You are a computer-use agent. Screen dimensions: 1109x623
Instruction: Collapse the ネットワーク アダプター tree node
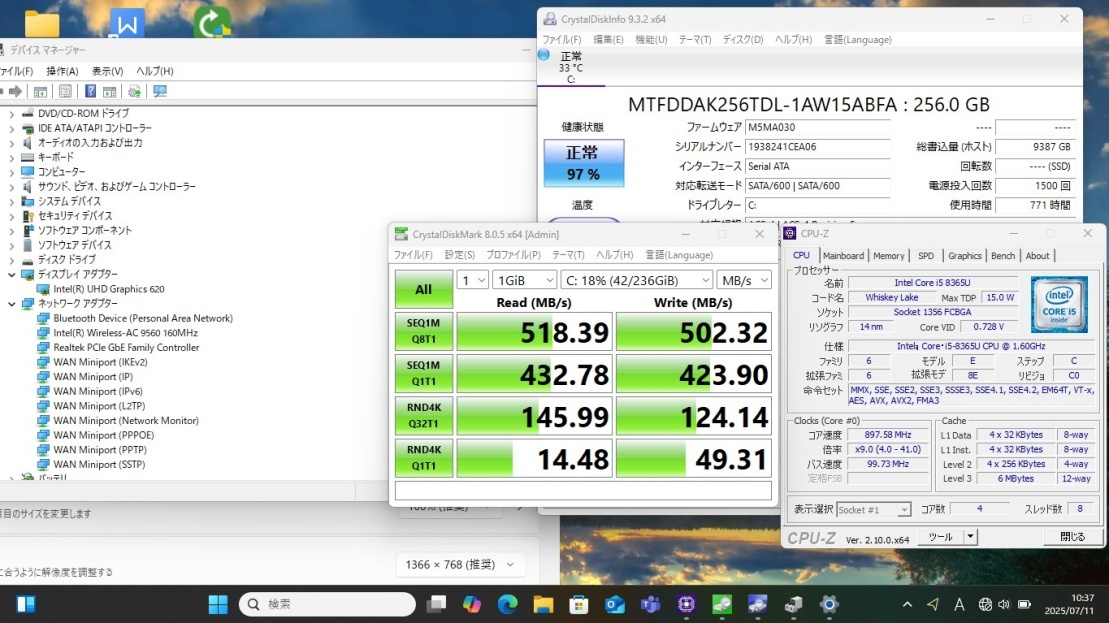[11, 303]
